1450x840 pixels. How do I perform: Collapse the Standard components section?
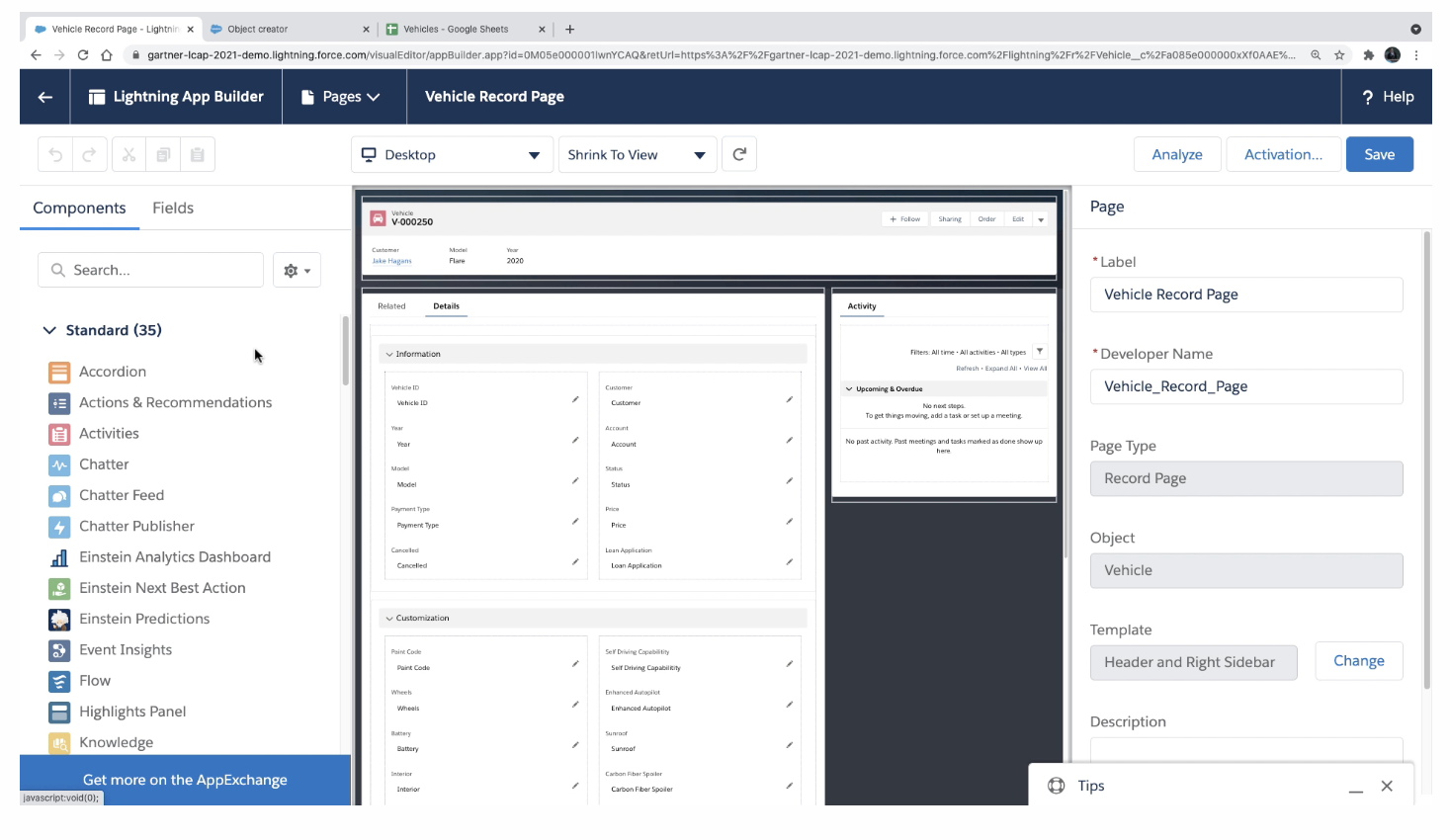[49, 330]
